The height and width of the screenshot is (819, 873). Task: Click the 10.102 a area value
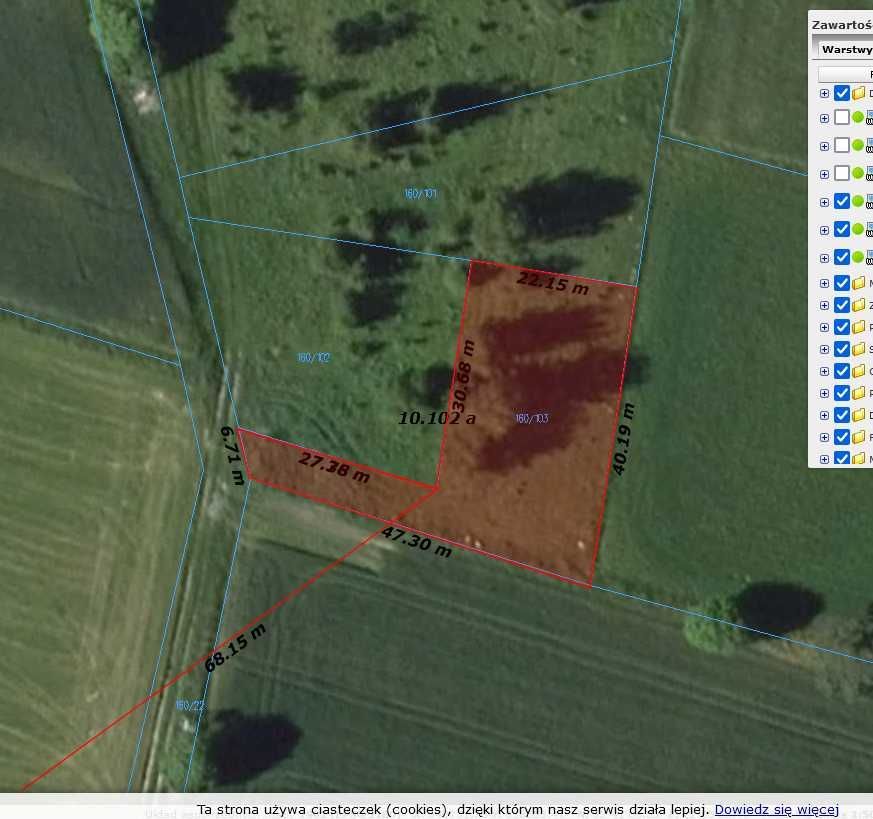(x=437, y=418)
